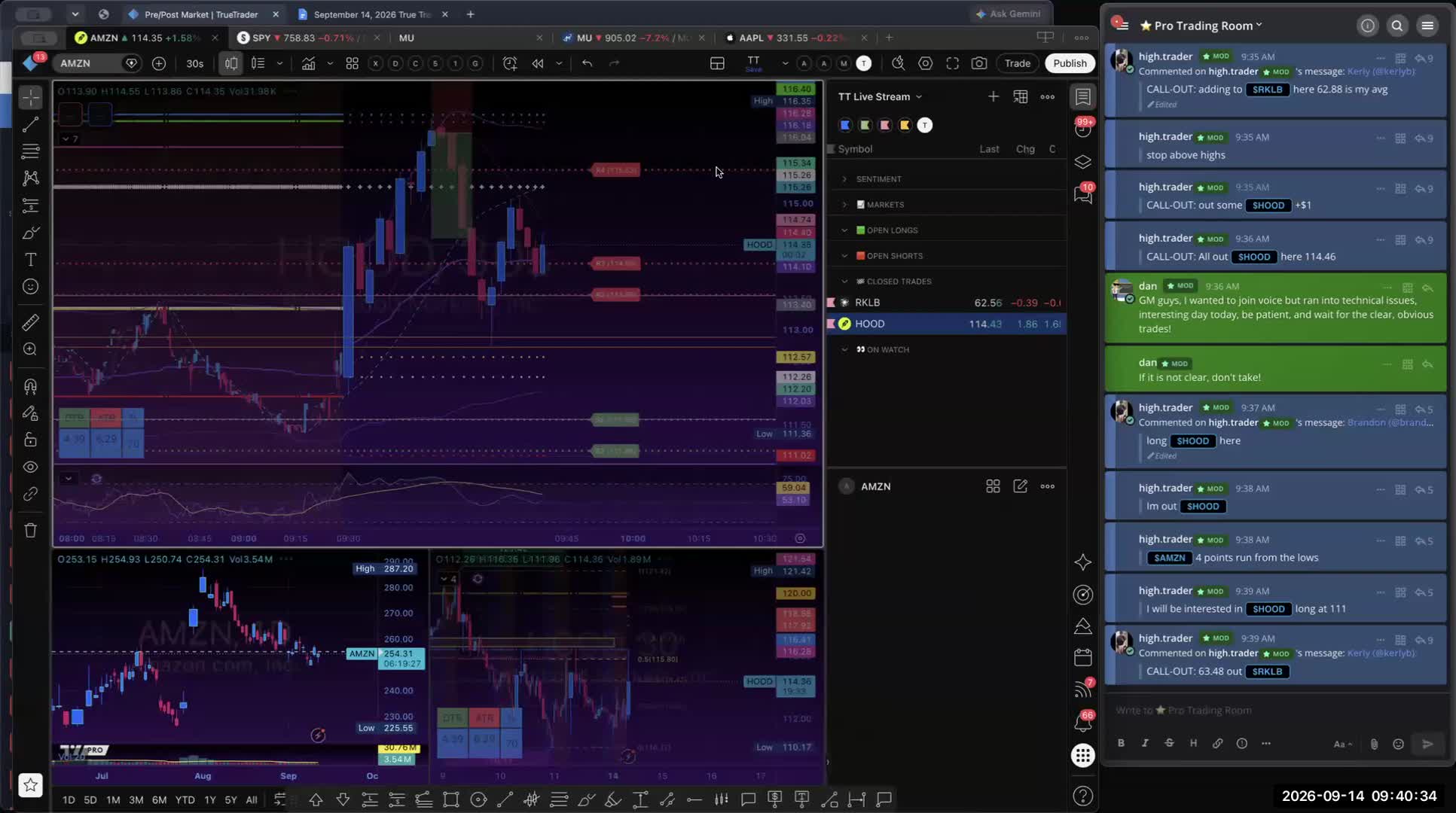
Task: Open the notifications bell with 66 badge
Action: [1083, 723]
